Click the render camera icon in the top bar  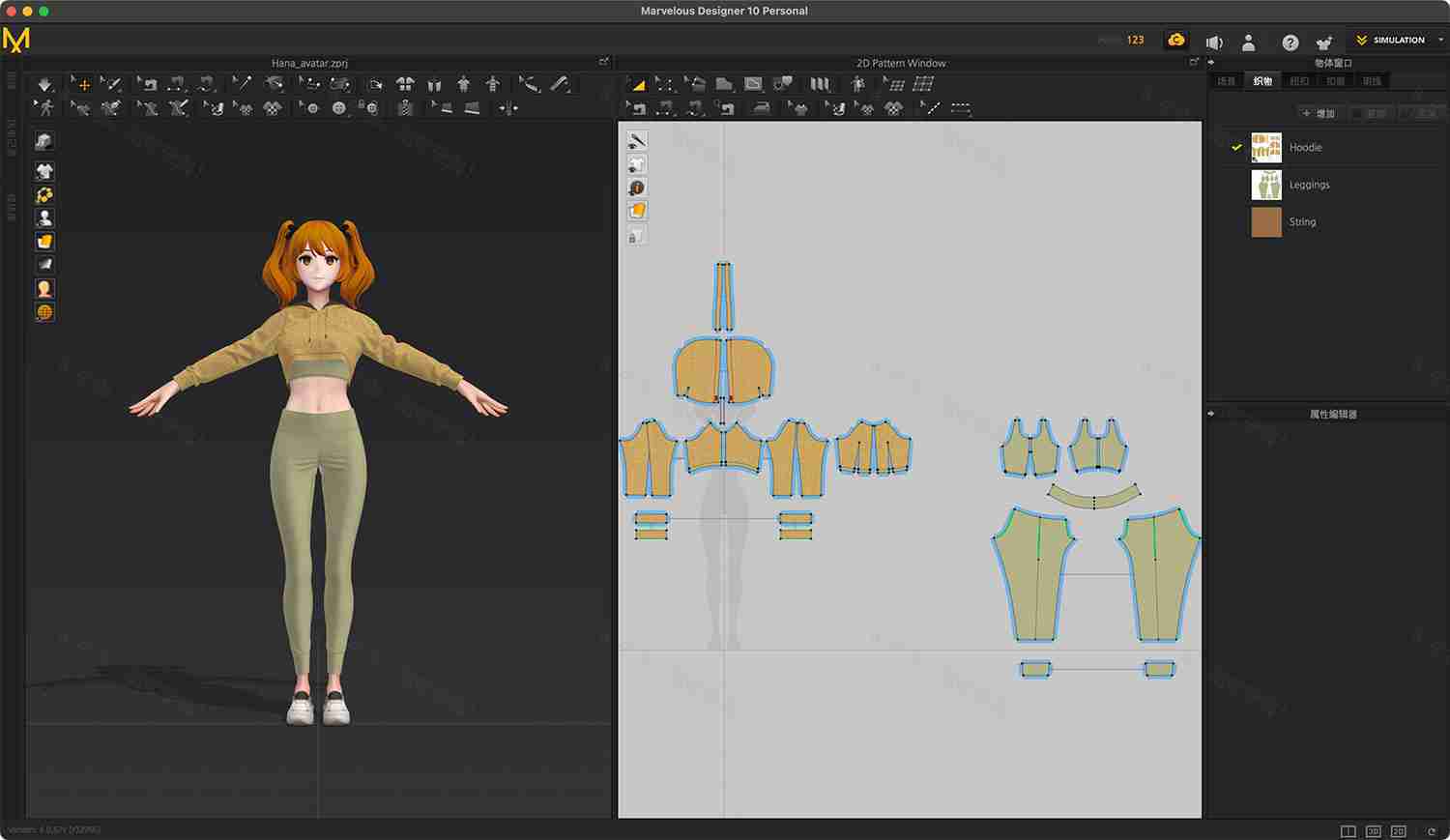1176,40
